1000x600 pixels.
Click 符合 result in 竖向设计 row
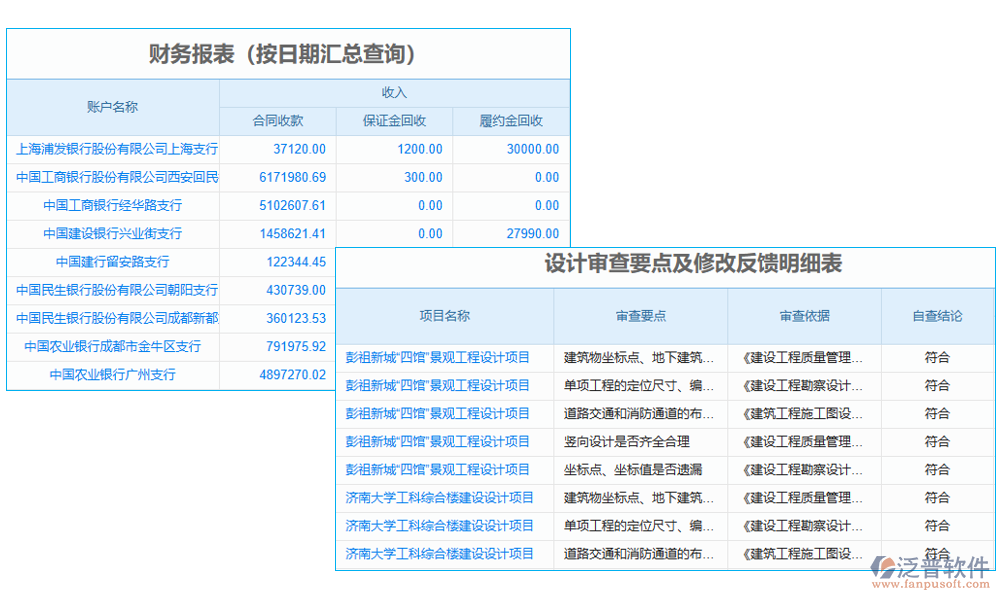click(938, 441)
